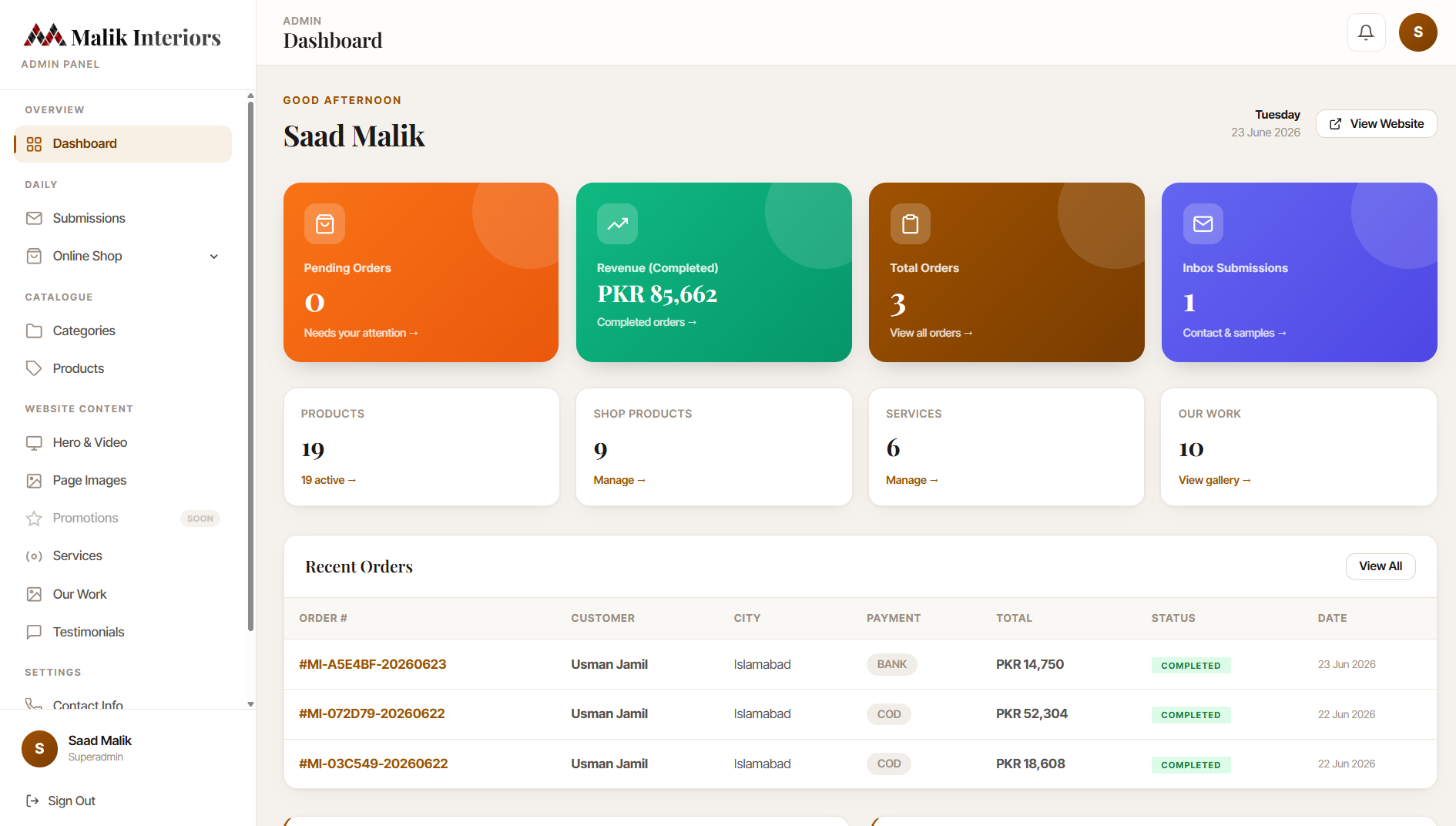Open Submissions in the sidebar
The image size is (1456, 826).
click(x=123, y=218)
